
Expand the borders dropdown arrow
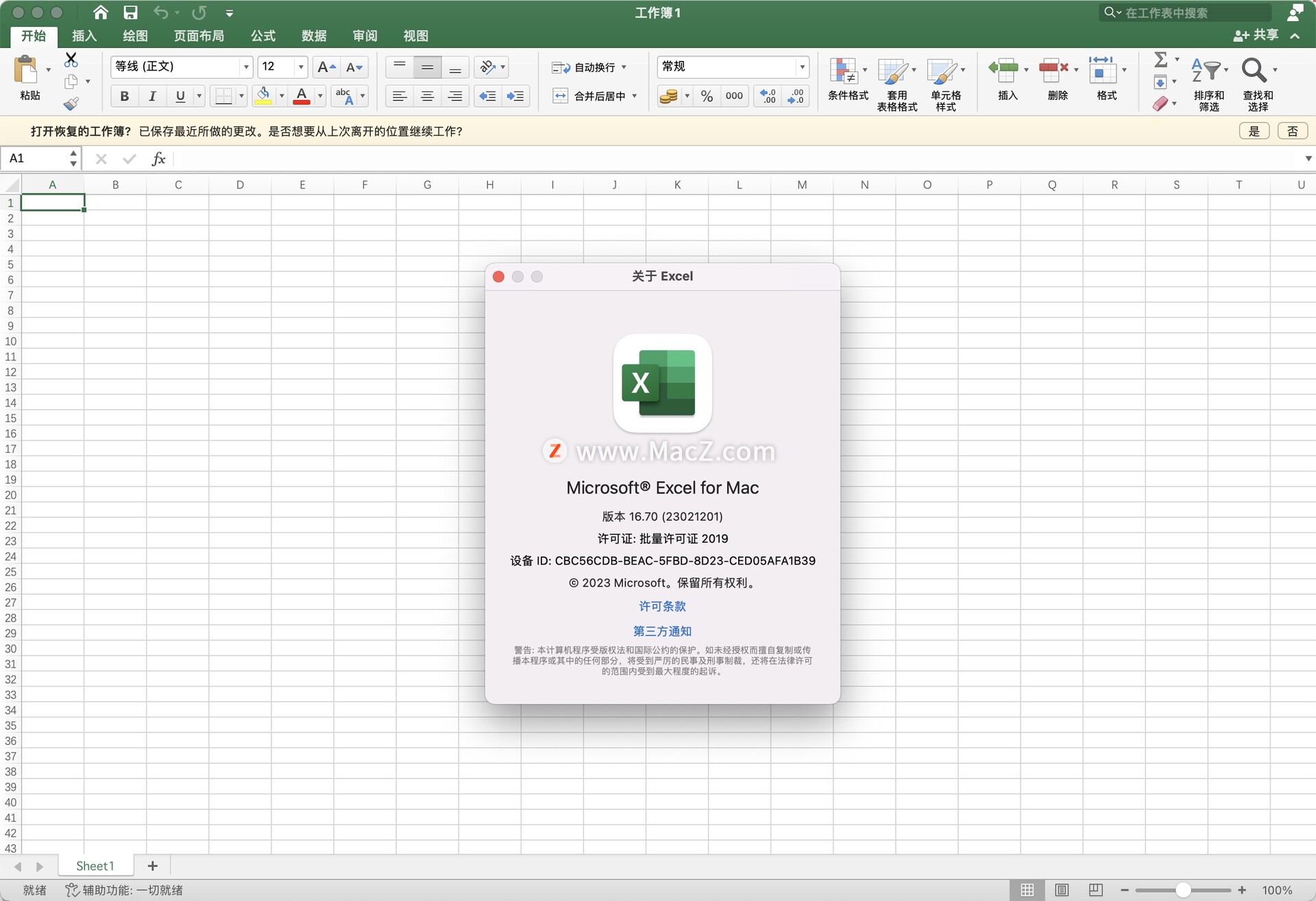coord(241,96)
